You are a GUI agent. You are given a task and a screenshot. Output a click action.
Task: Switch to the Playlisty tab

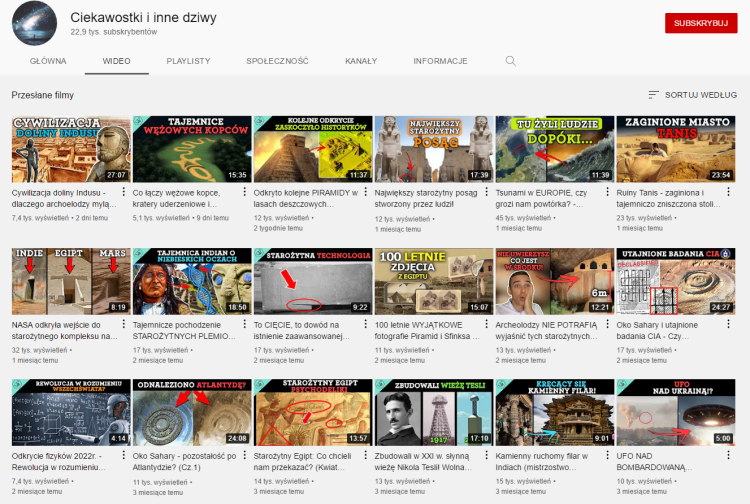tap(188, 61)
